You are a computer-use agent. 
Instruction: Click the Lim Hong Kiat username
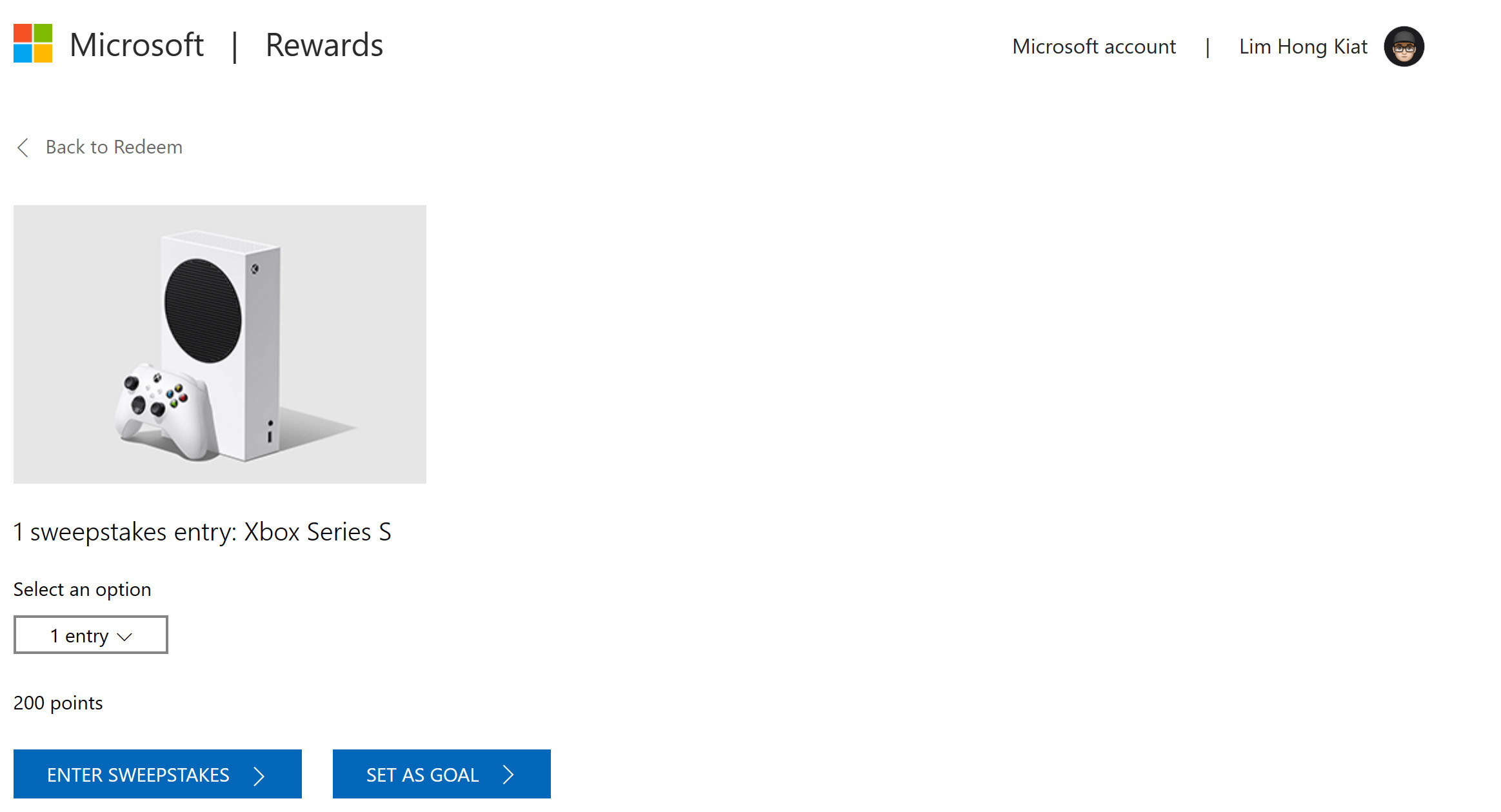pos(1303,46)
